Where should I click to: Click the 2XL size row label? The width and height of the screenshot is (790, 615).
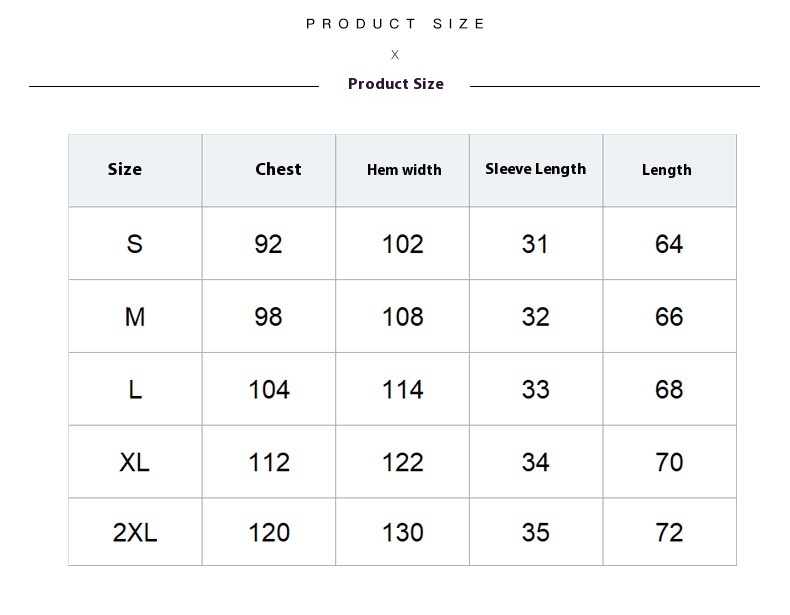point(135,532)
